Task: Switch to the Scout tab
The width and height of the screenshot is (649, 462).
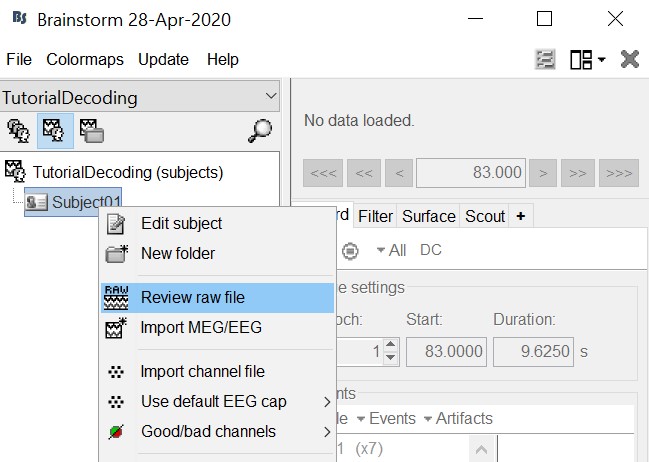Action: tap(485, 216)
